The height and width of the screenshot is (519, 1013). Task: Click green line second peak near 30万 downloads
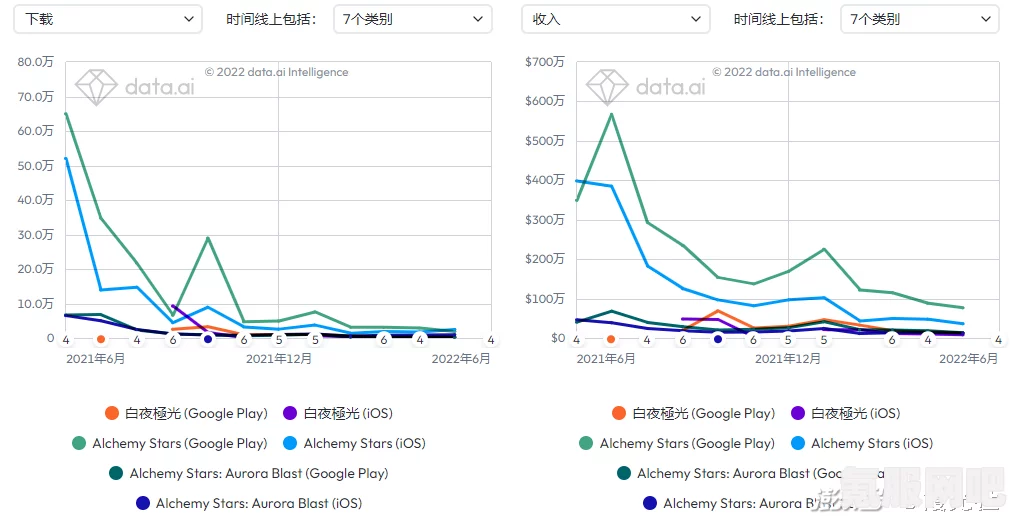point(208,238)
